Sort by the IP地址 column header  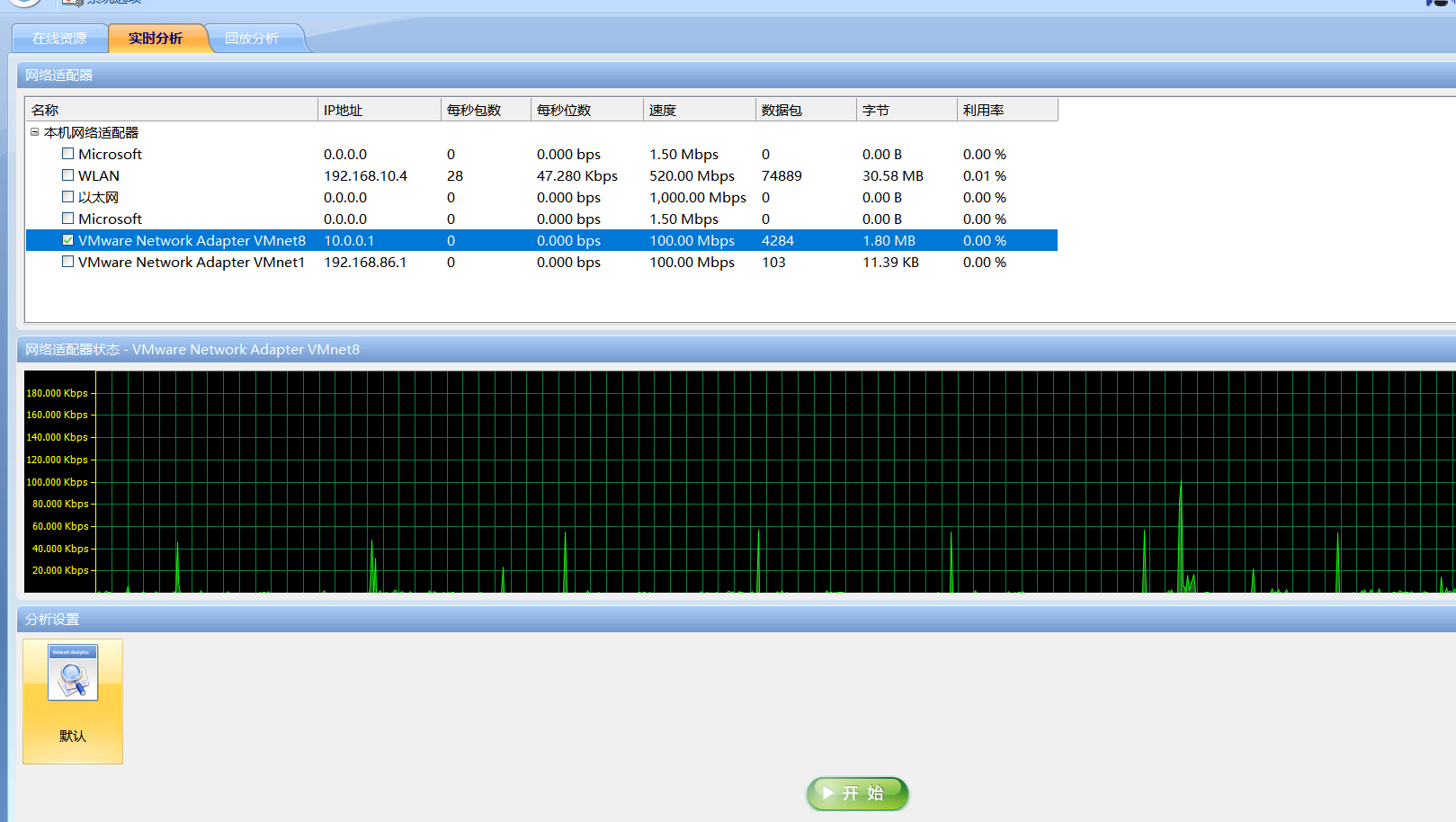click(380, 110)
